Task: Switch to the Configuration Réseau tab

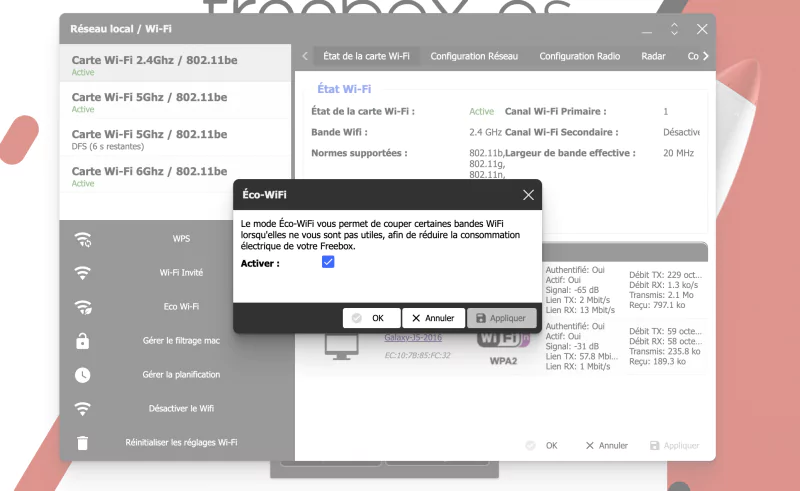Action: point(474,56)
